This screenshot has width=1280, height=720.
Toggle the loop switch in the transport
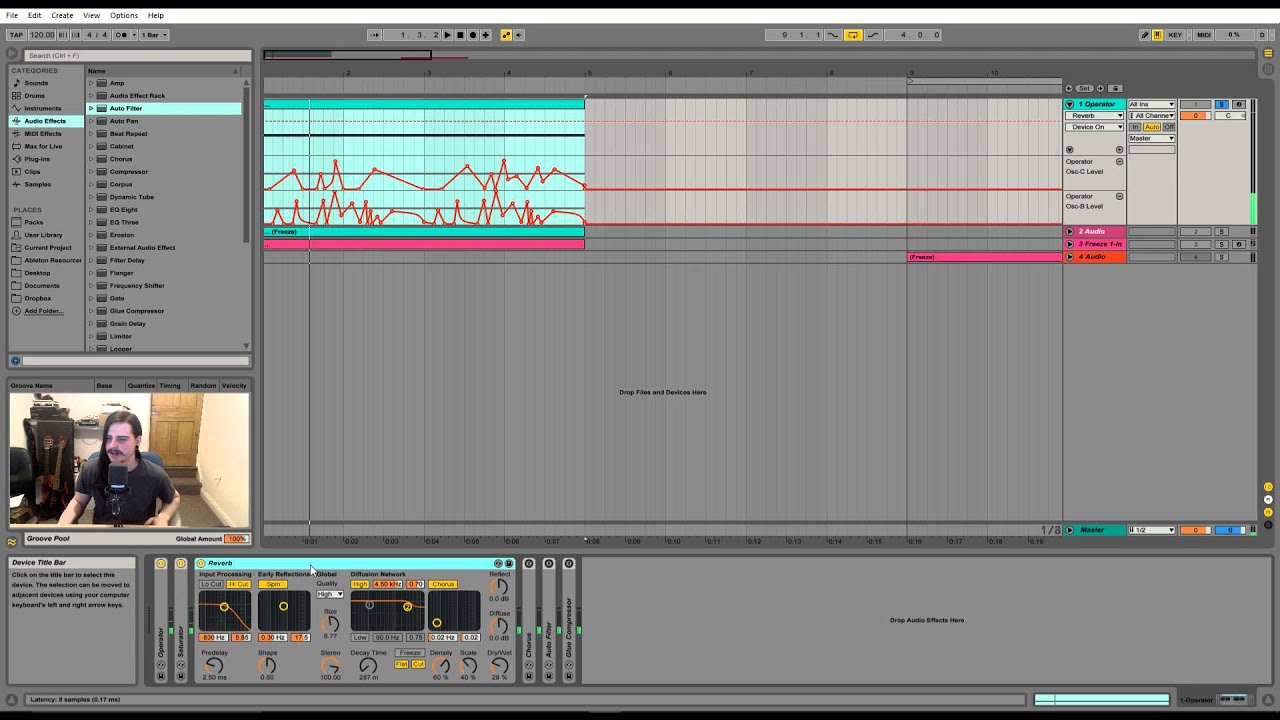point(853,35)
